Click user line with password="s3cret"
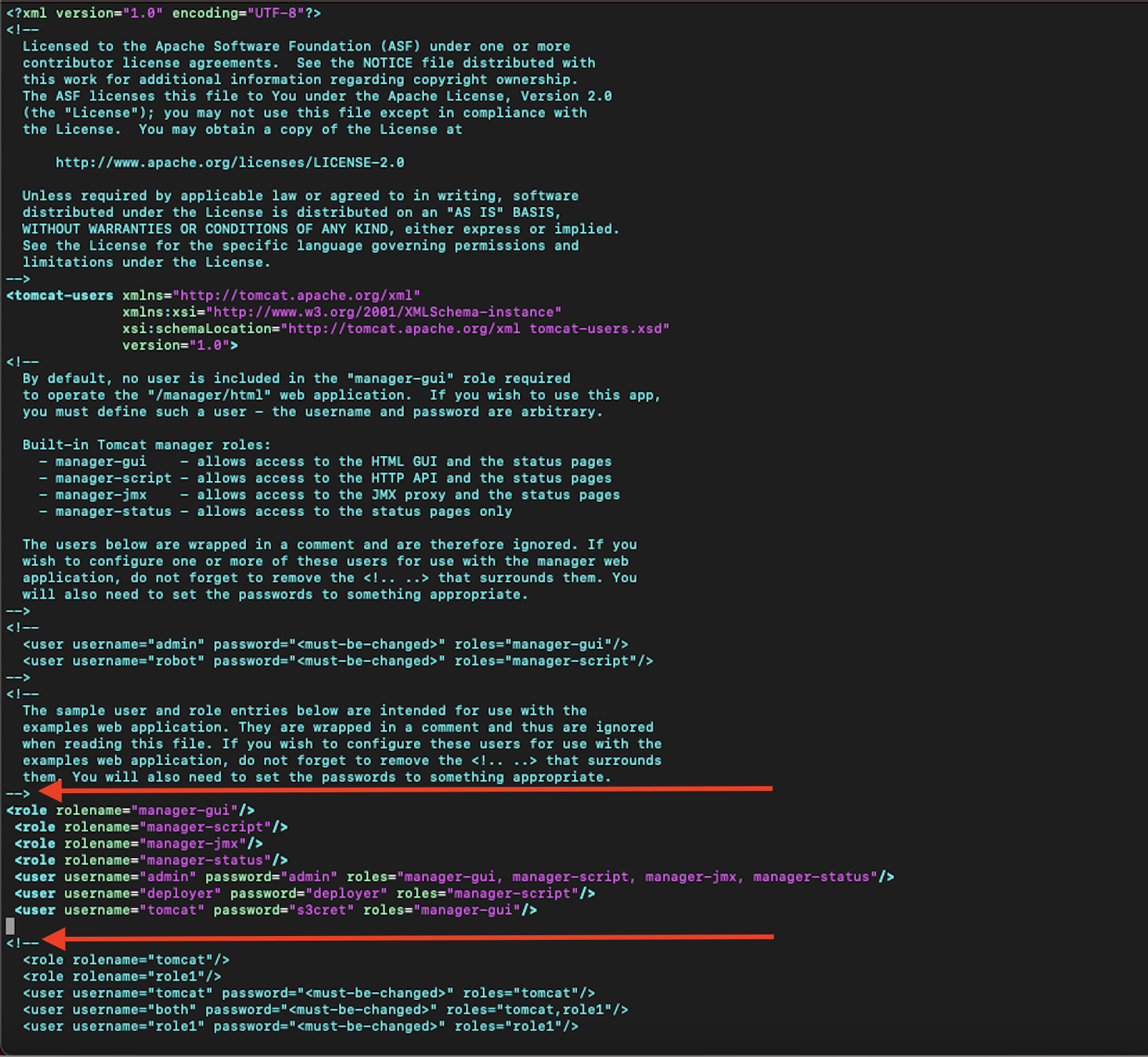 click(x=276, y=909)
